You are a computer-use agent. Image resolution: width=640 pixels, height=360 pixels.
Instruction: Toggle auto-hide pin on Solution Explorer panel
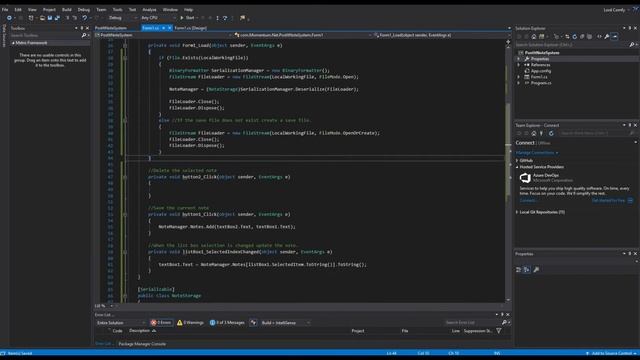(630, 28)
